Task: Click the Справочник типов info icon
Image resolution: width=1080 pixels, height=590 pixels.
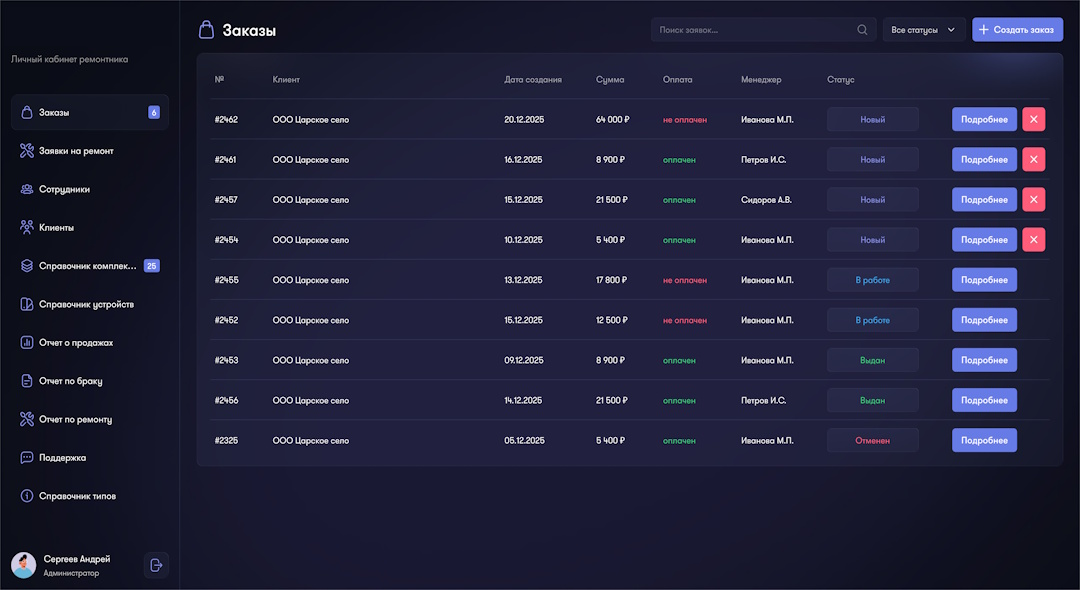Action: pyautogui.click(x=27, y=496)
